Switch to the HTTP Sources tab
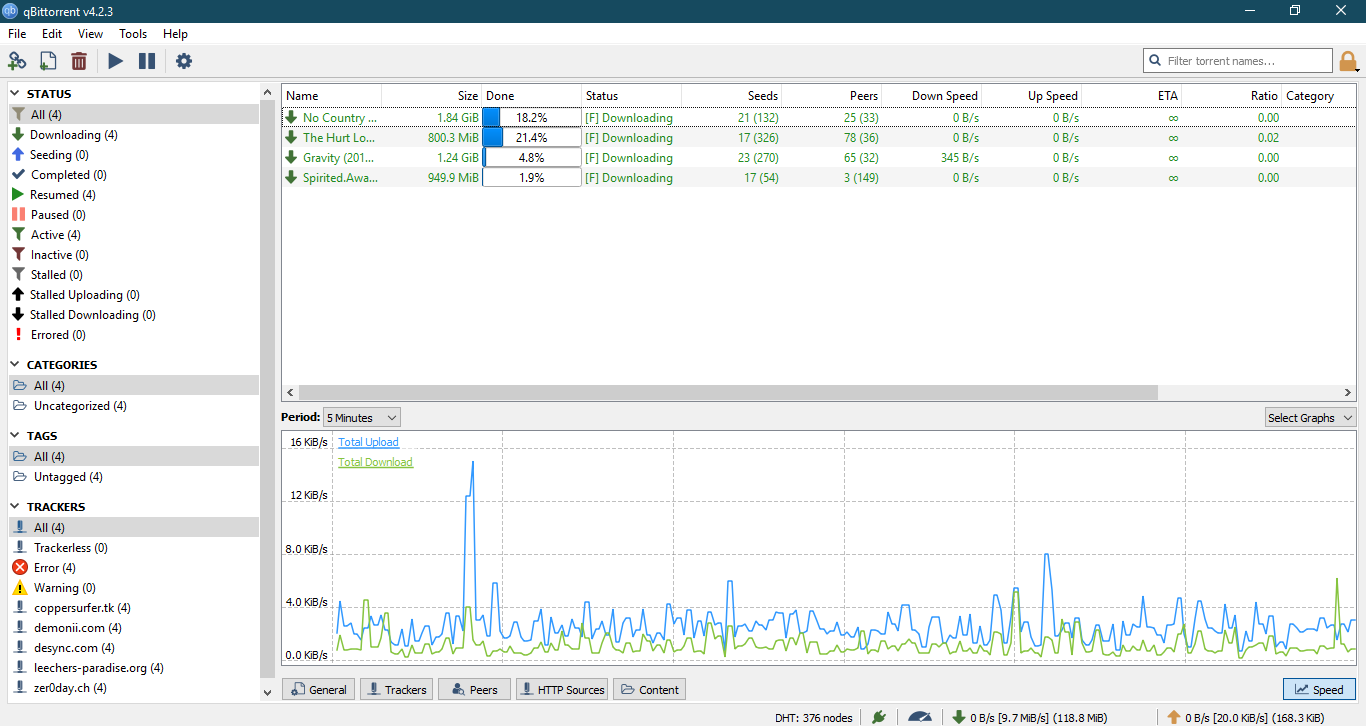This screenshot has width=1366, height=726. coord(562,689)
